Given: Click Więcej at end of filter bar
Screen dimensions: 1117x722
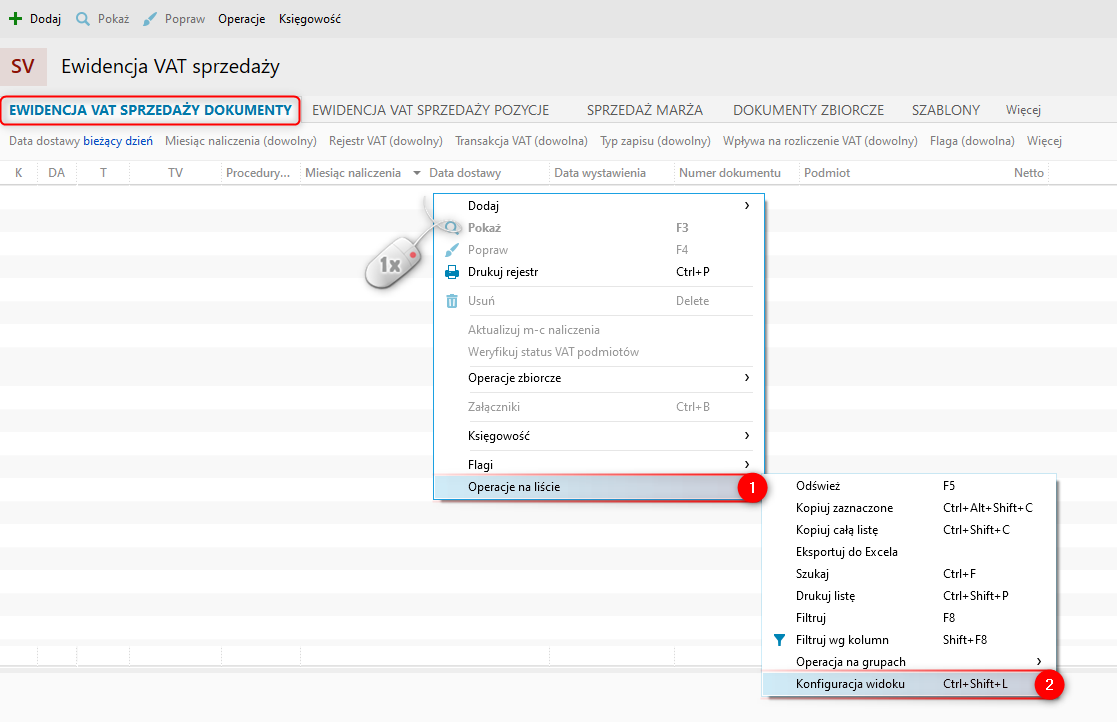Looking at the screenshot, I should click(1044, 141).
